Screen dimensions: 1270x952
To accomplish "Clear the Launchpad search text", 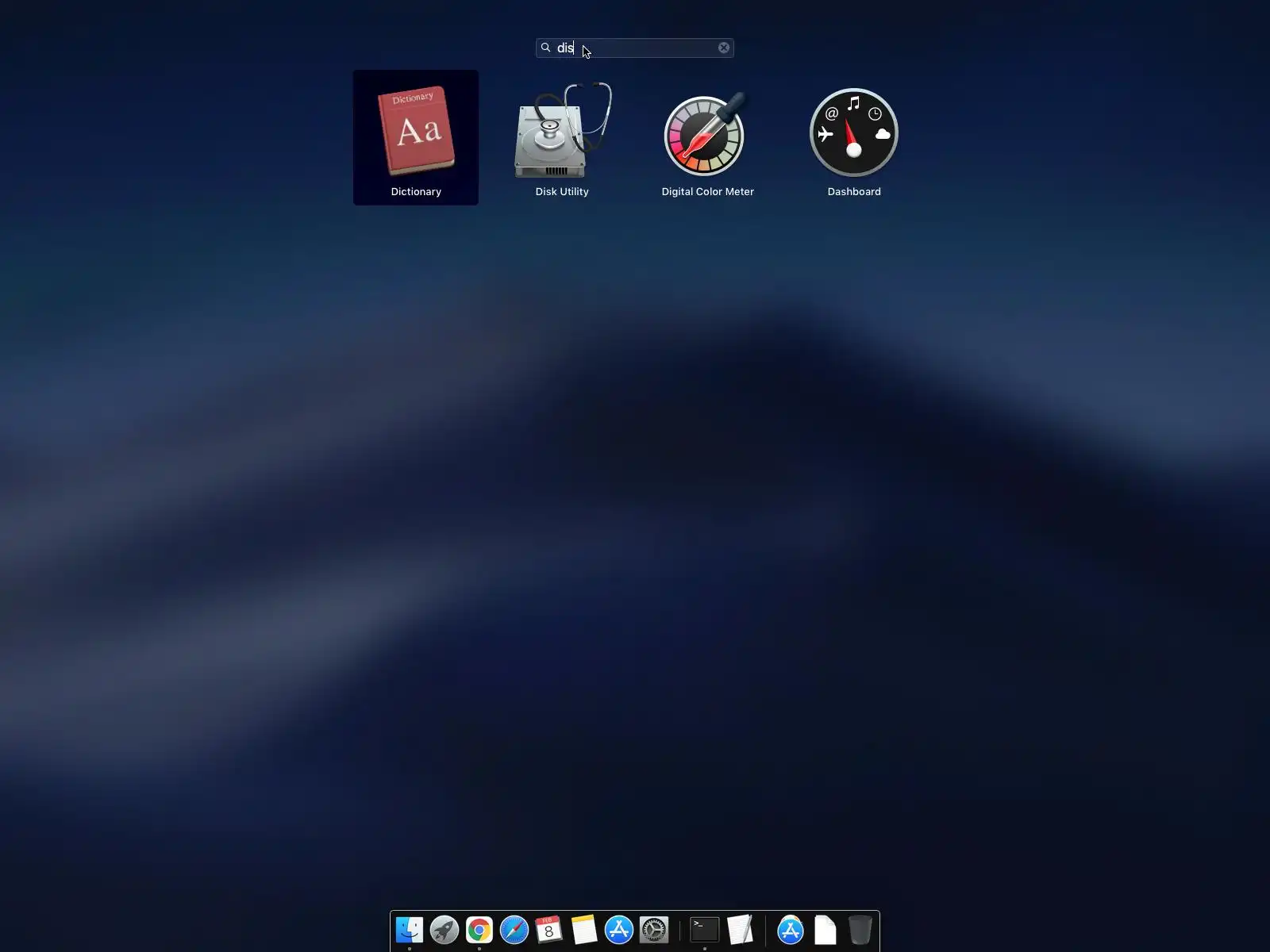I will (724, 48).
